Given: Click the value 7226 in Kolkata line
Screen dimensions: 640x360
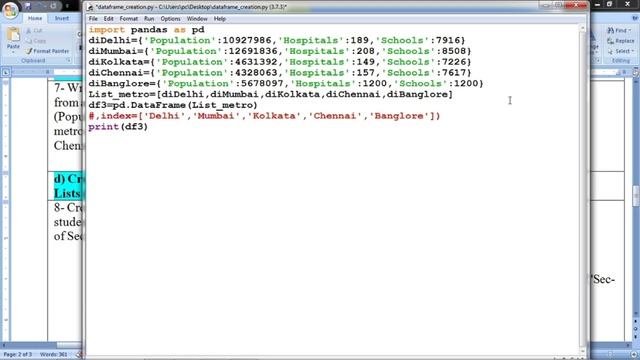Looking at the screenshot, I should pyautogui.click(x=454, y=62).
